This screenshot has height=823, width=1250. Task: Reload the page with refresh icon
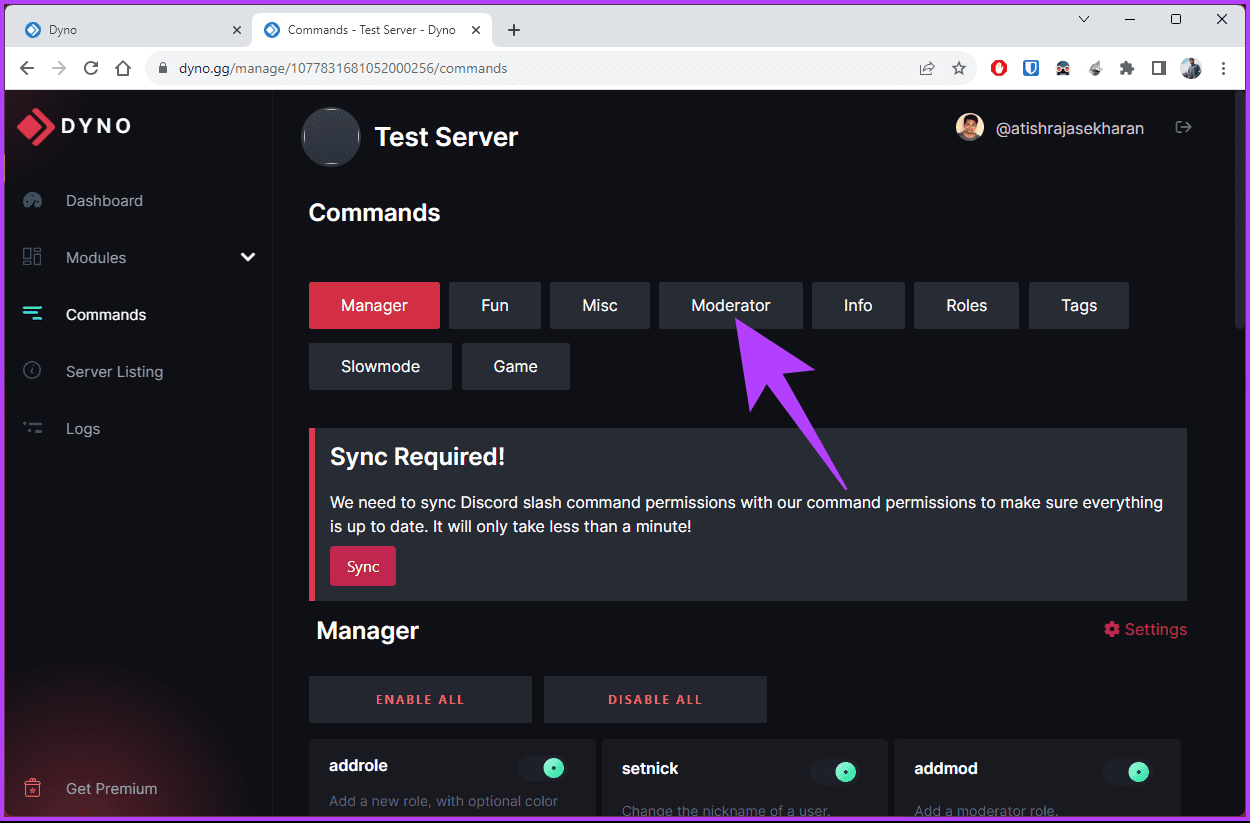[x=91, y=68]
